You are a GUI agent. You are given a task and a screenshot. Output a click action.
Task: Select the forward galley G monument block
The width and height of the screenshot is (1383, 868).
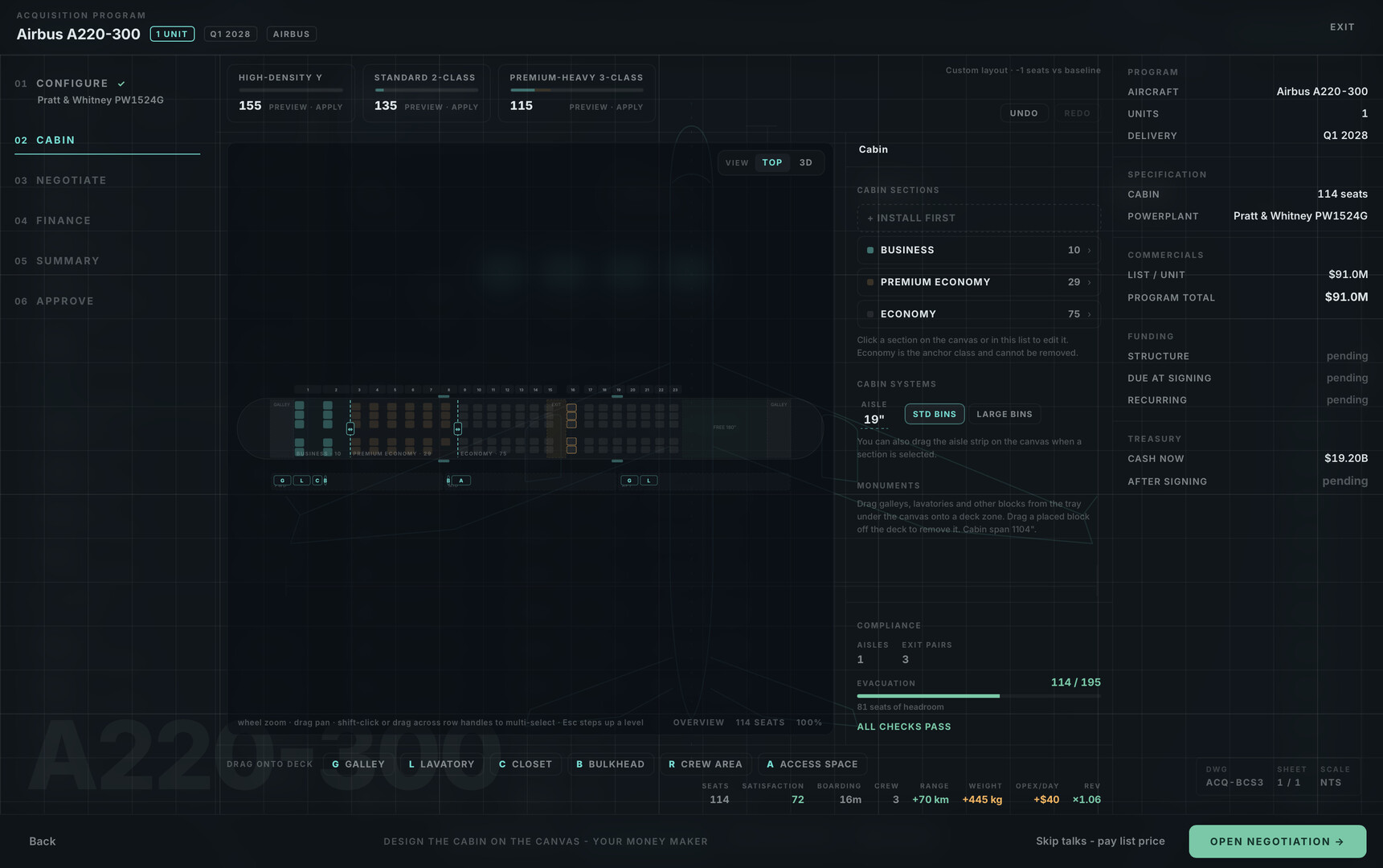pyautogui.click(x=282, y=481)
